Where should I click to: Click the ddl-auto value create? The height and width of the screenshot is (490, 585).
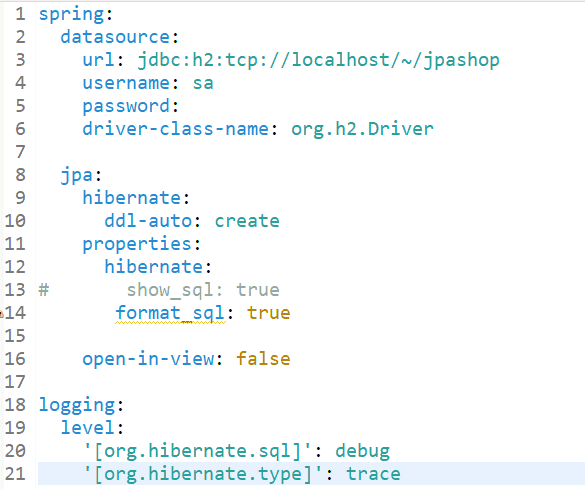coord(247,221)
